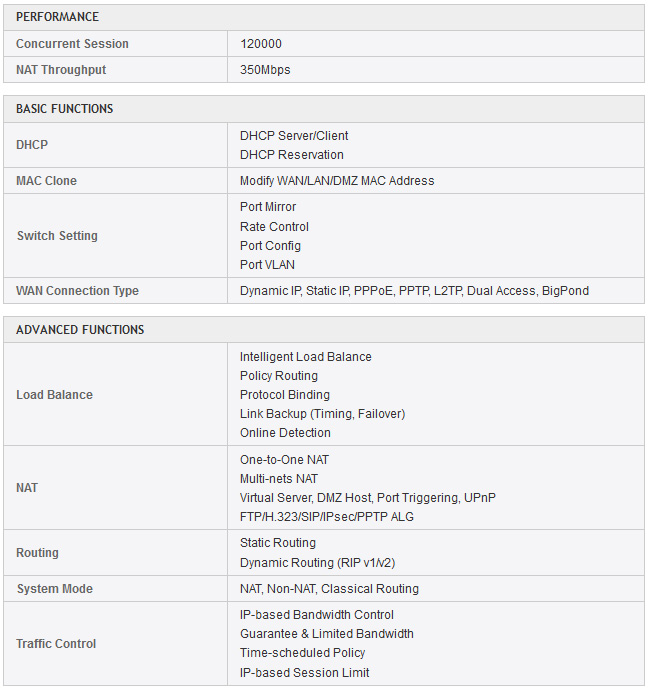
Task: Click the PERFORMANCE section header
Action: click(x=57, y=17)
